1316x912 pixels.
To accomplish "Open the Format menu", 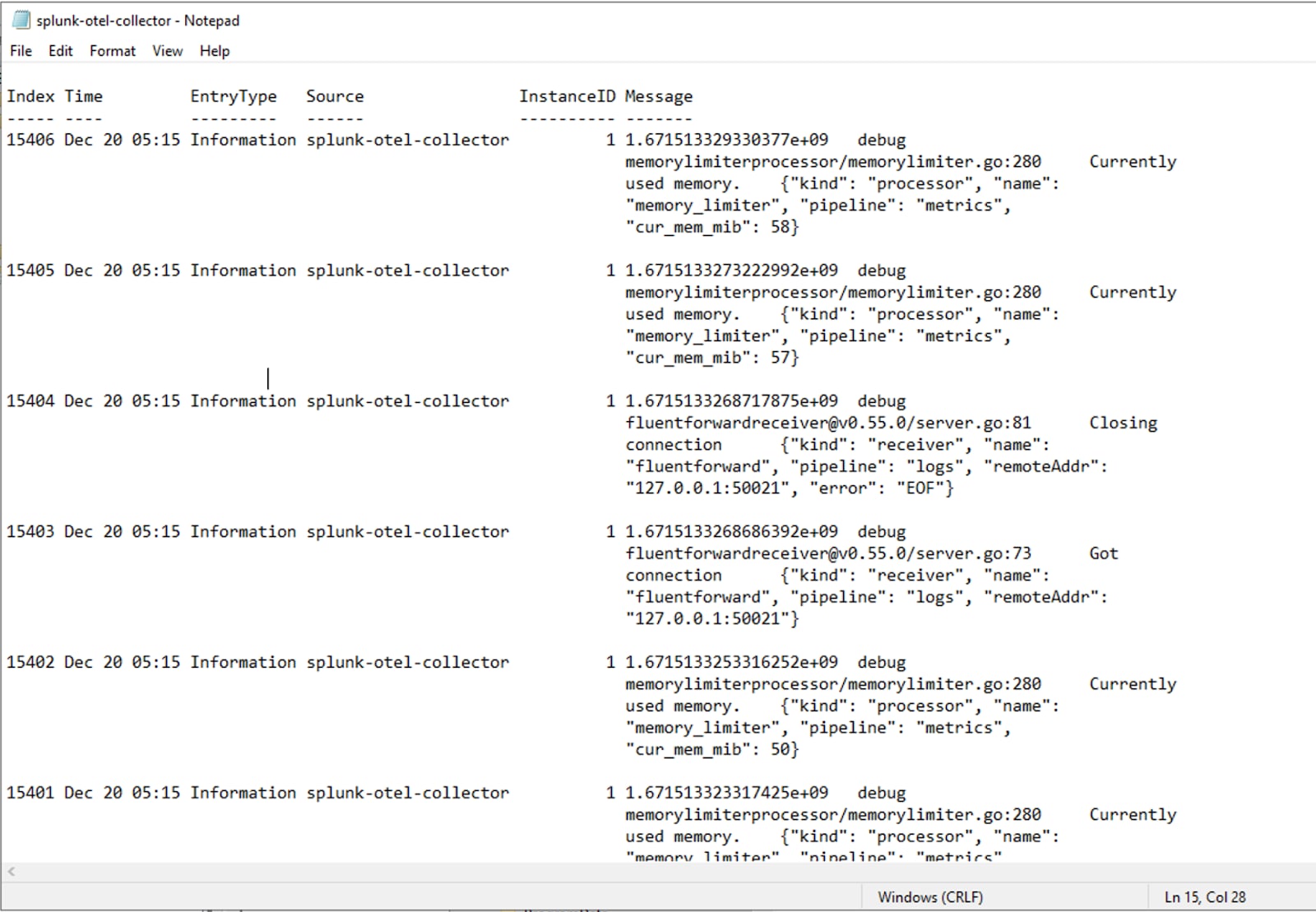I will [113, 51].
